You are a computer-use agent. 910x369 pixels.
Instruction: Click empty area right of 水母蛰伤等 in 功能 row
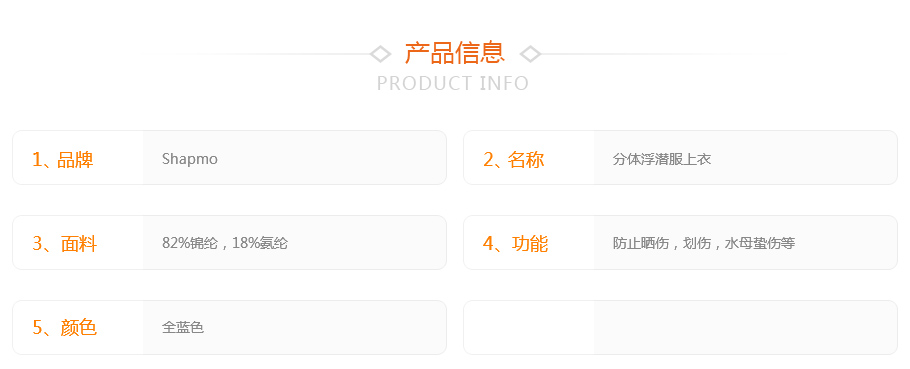tap(846, 243)
